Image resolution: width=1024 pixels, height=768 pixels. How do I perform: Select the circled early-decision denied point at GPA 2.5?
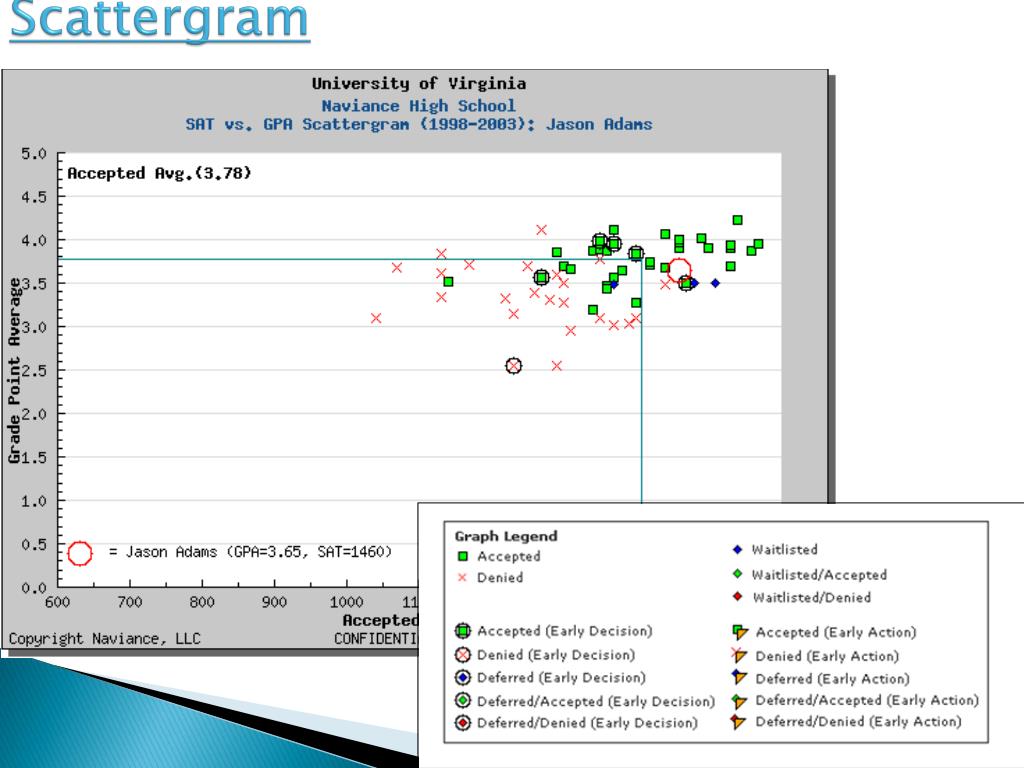point(514,366)
